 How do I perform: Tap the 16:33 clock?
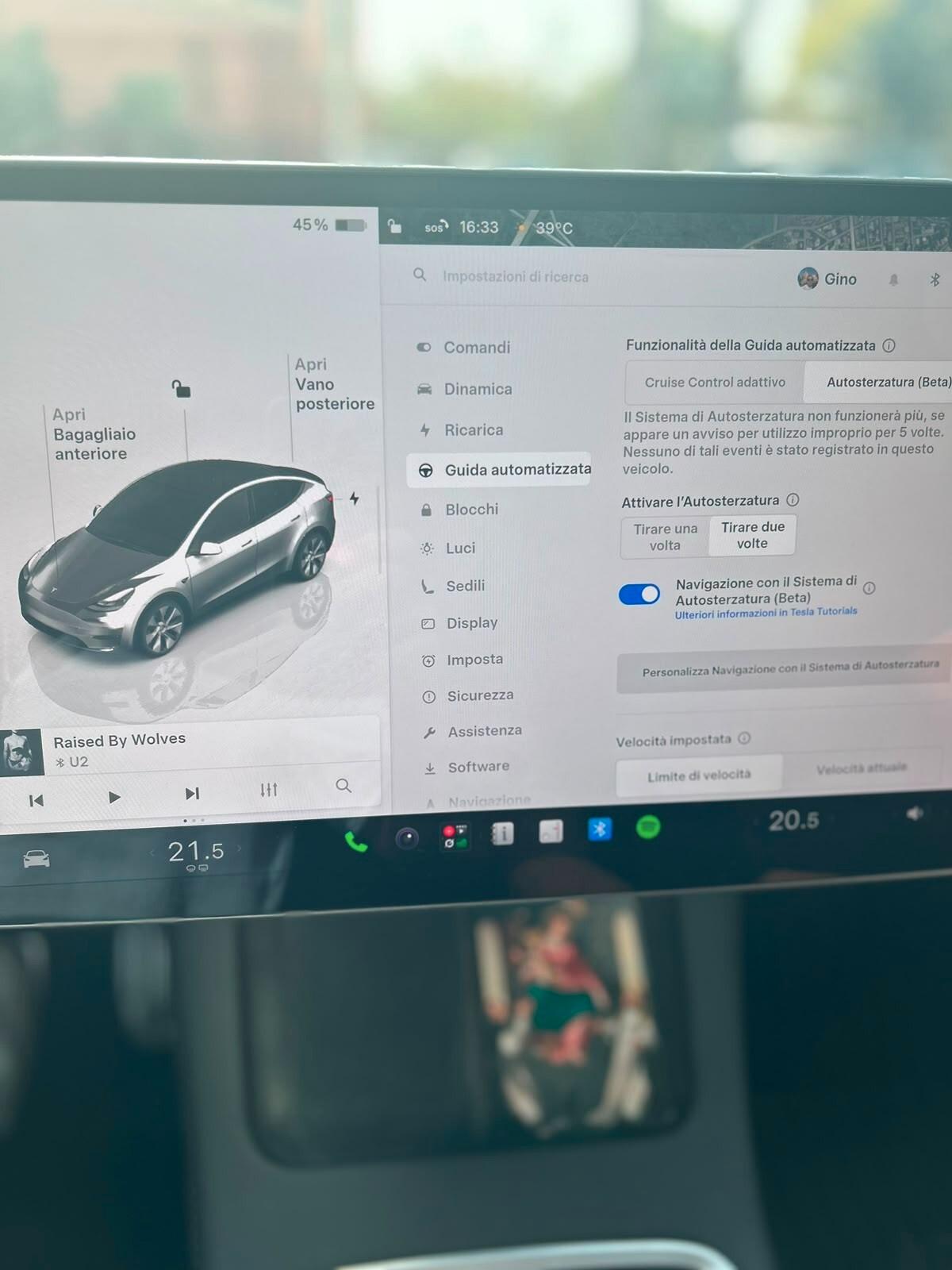coord(479,227)
